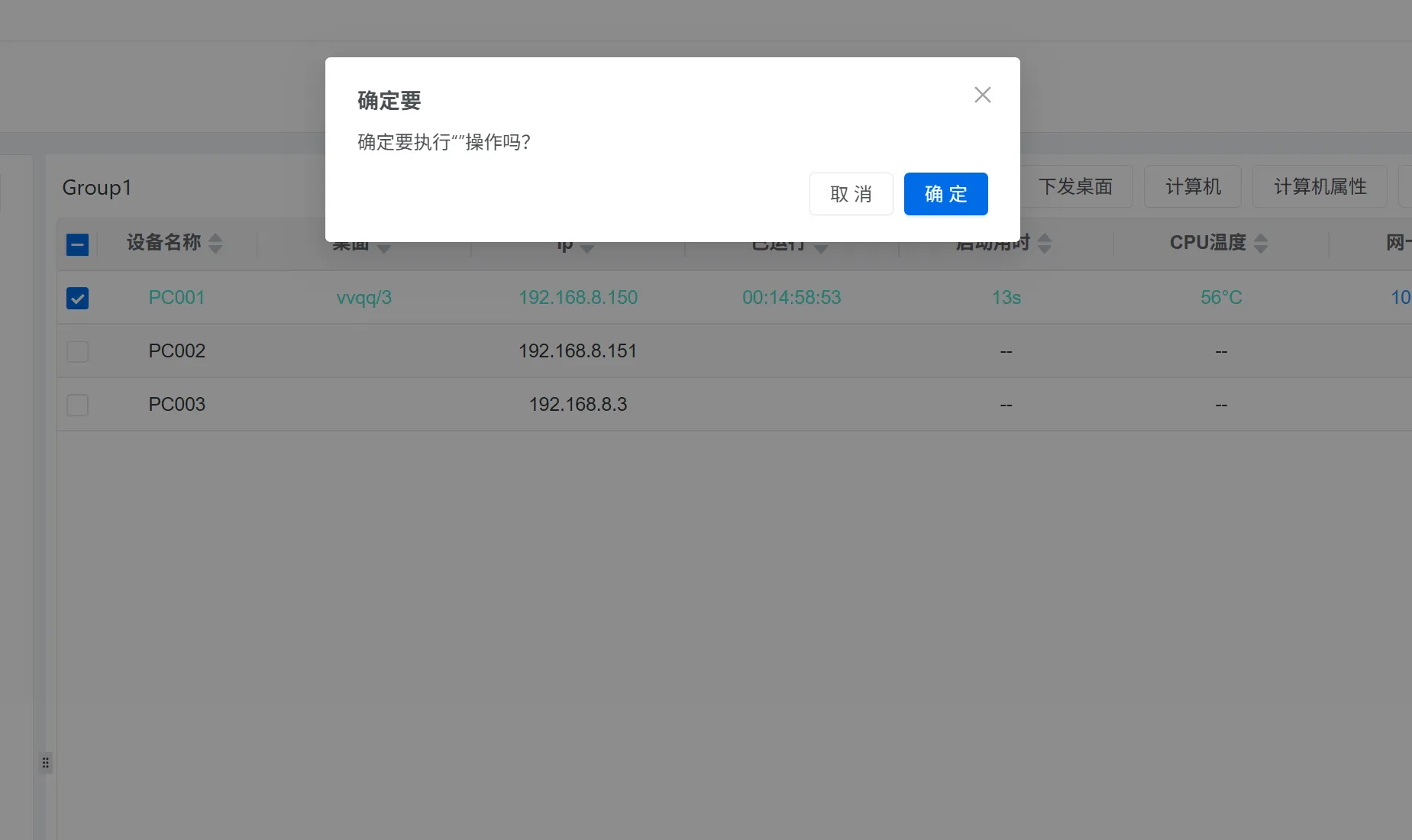This screenshot has width=1412, height=840.
Task: Click the uptime value 00:14:58:53 for PC001
Action: coord(792,298)
